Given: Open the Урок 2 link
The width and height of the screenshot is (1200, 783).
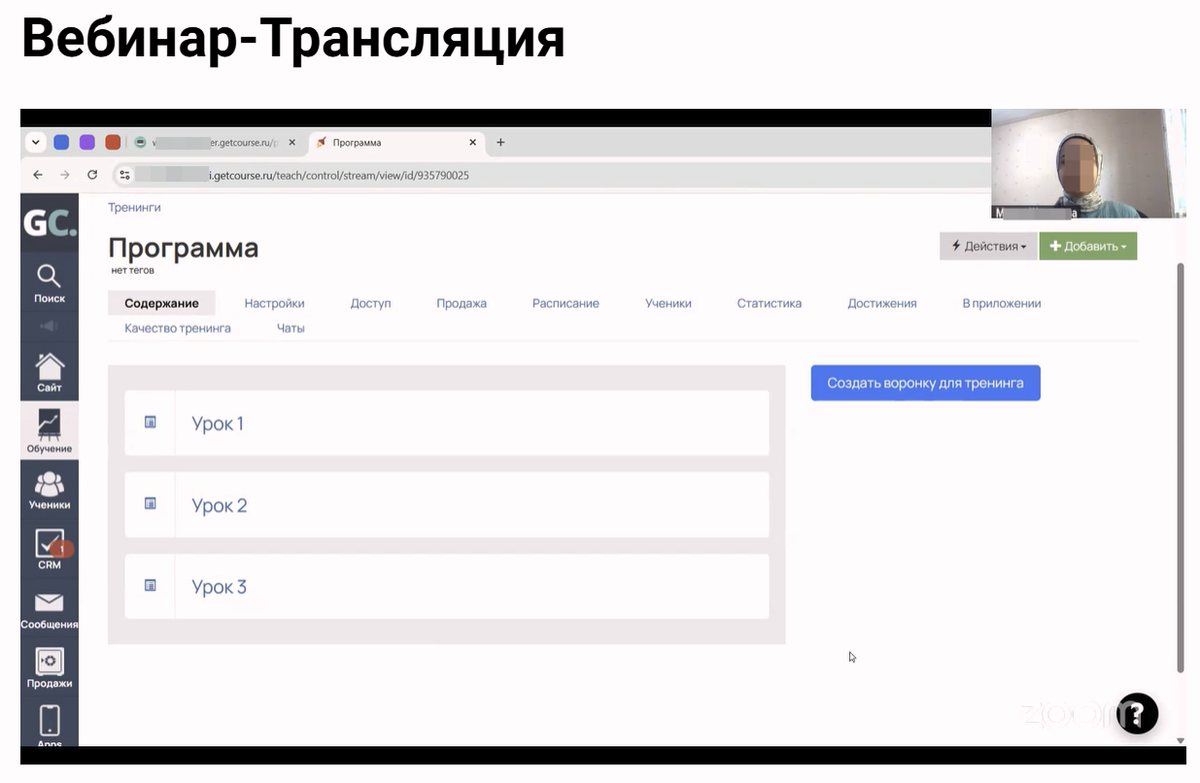Looking at the screenshot, I should tap(219, 505).
